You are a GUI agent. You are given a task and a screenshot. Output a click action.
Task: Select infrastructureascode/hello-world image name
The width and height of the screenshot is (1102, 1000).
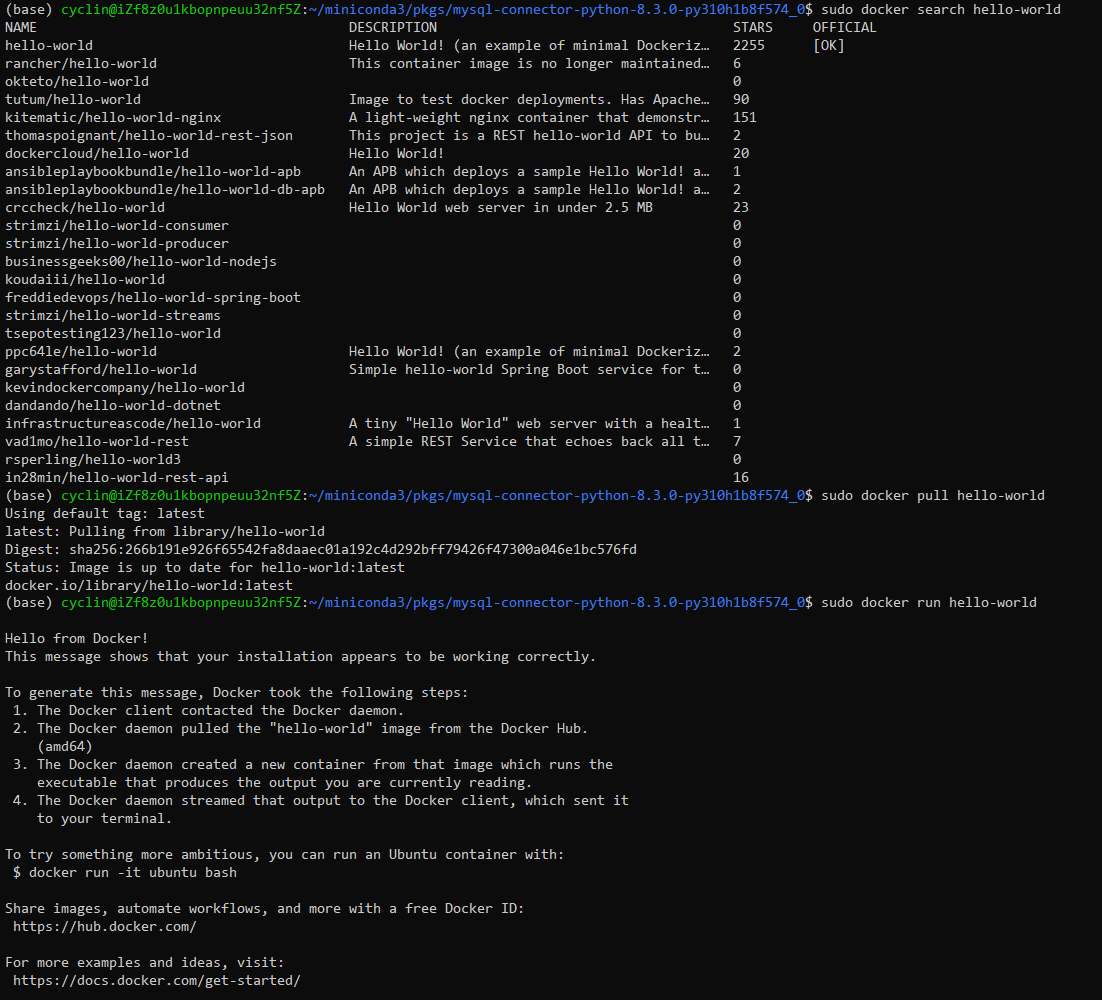point(133,424)
